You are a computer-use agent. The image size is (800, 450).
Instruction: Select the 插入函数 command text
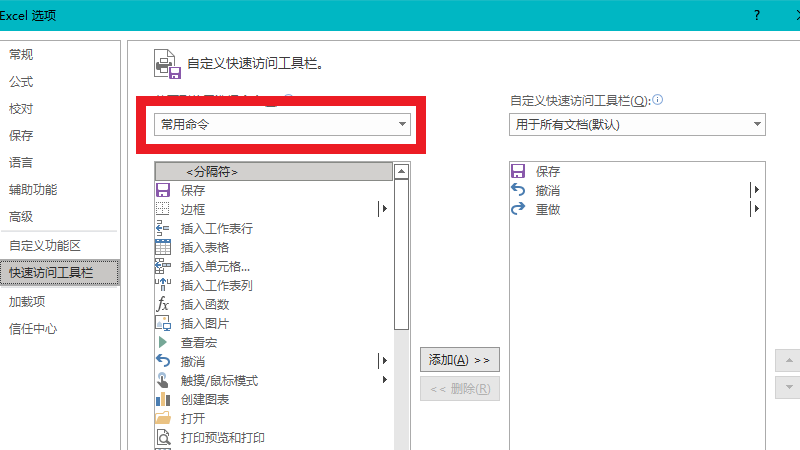(x=205, y=305)
